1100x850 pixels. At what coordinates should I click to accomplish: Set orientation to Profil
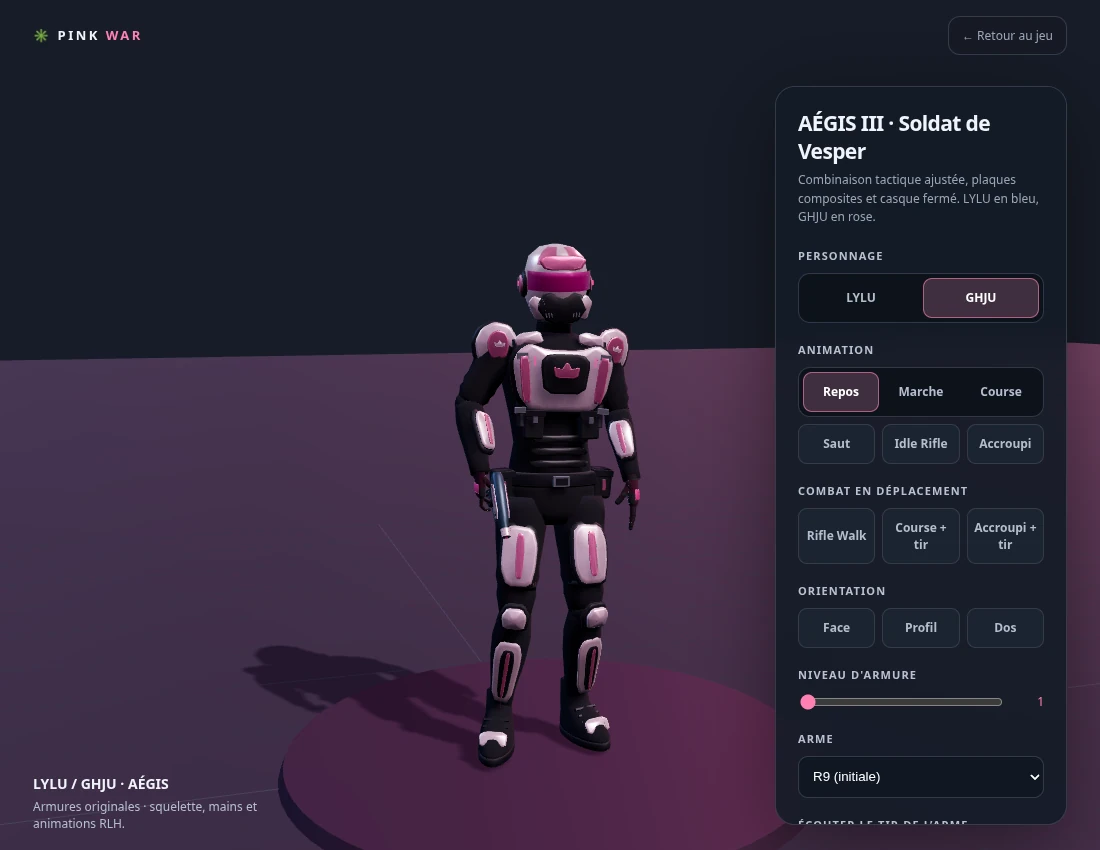[x=920, y=628]
